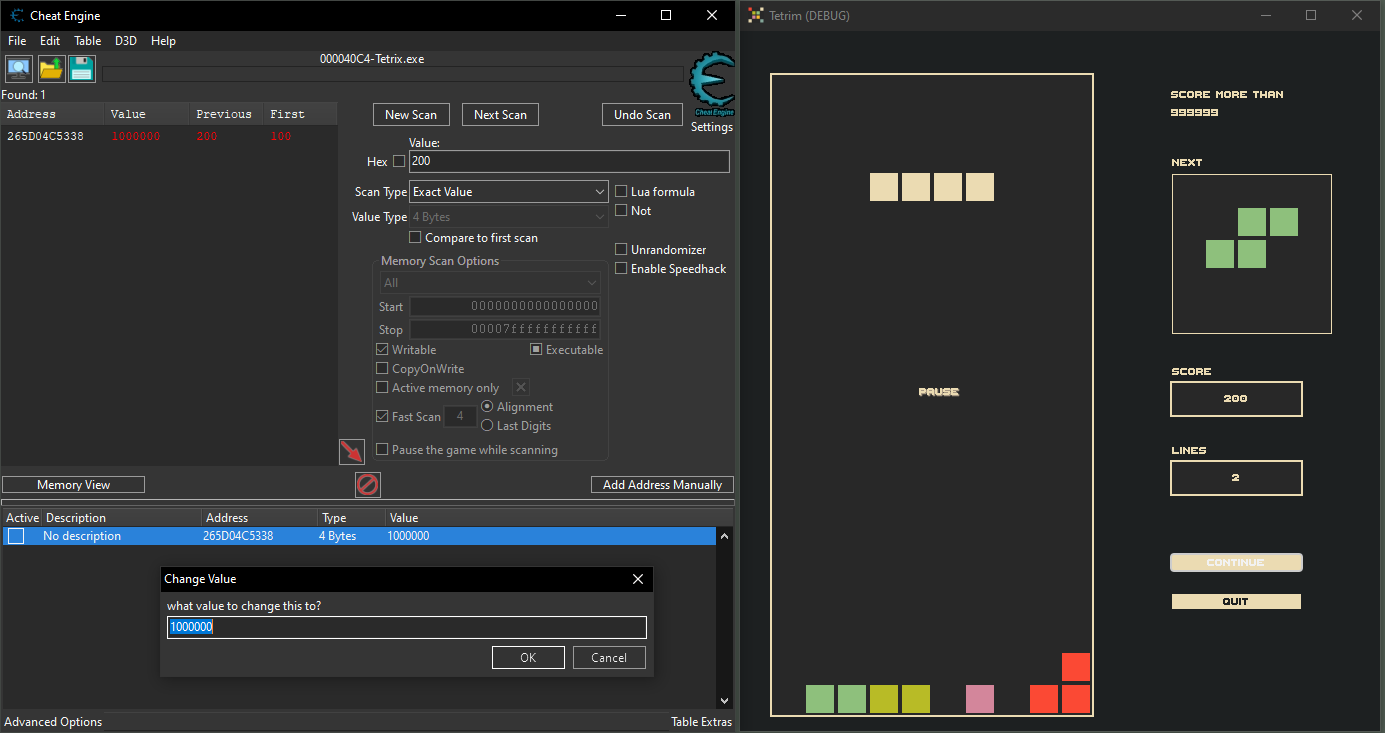
Task: Open the Value Type 4 Bytes dropdown
Action: [509, 217]
